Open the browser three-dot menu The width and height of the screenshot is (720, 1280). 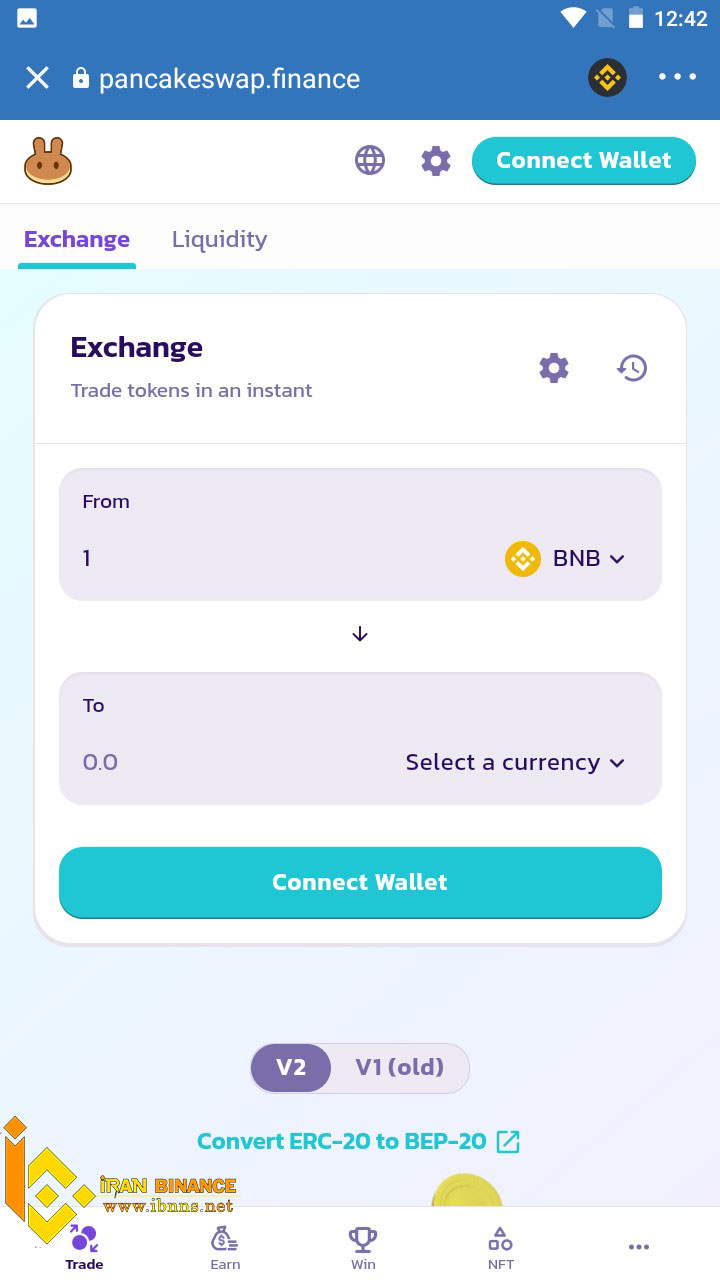(677, 77)
